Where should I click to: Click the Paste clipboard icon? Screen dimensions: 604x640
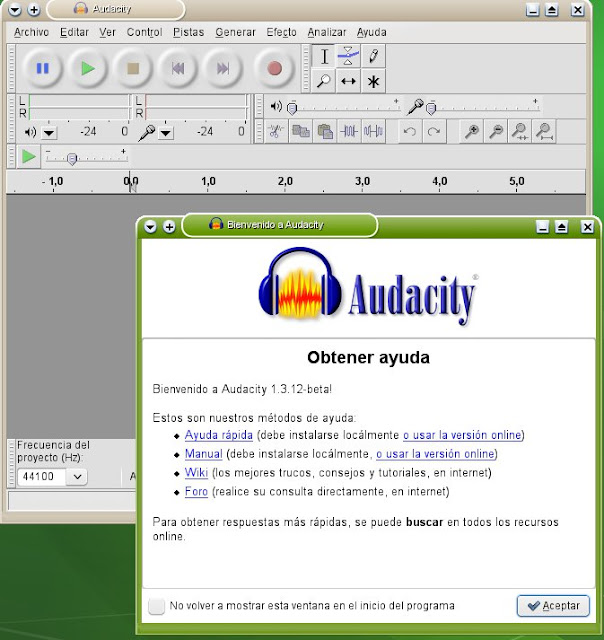coord(325,131)
